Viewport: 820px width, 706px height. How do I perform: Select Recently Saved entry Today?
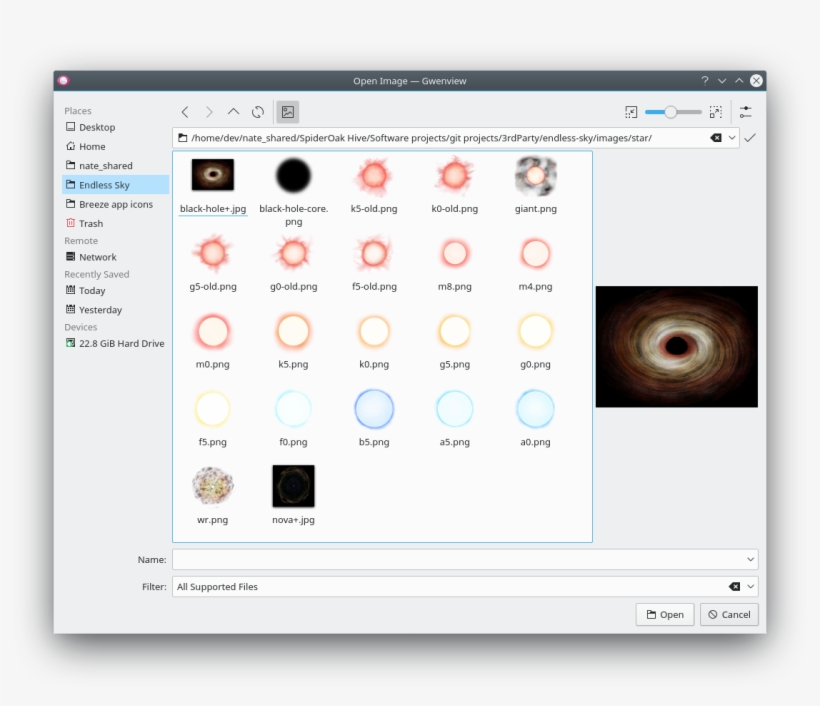(x=92, y=290)
